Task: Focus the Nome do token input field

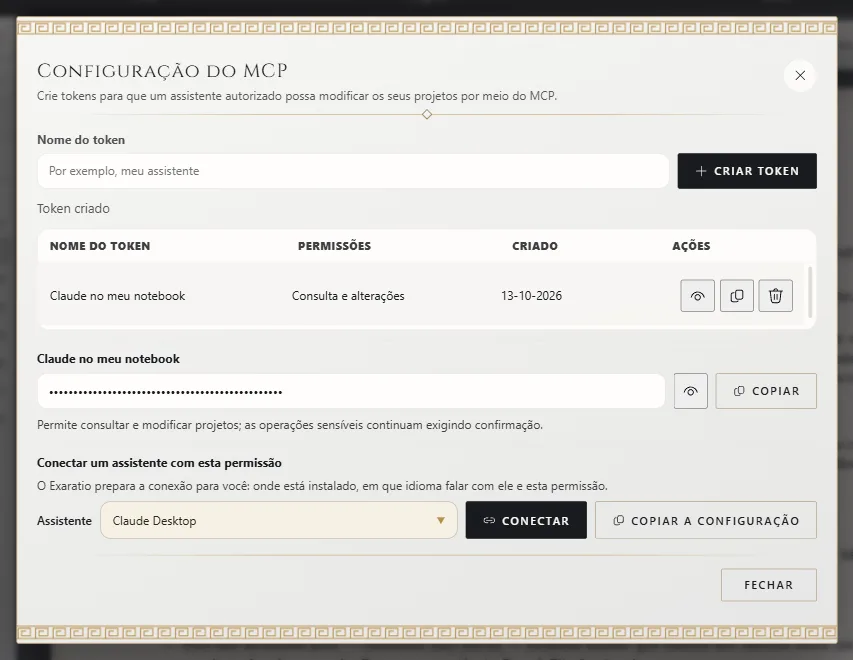Action: pyautogui.click(x=353, y=171)
